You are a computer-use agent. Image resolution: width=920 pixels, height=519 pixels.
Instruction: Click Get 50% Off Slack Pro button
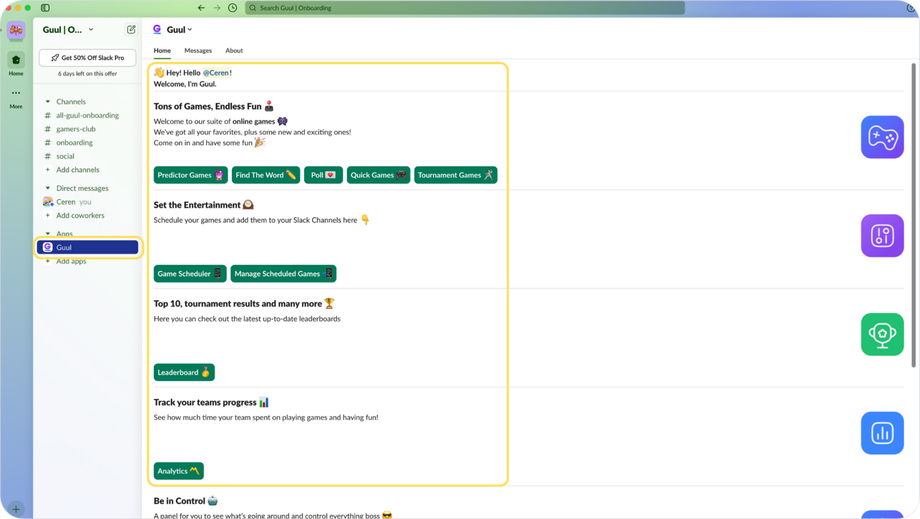pos(87,57)
